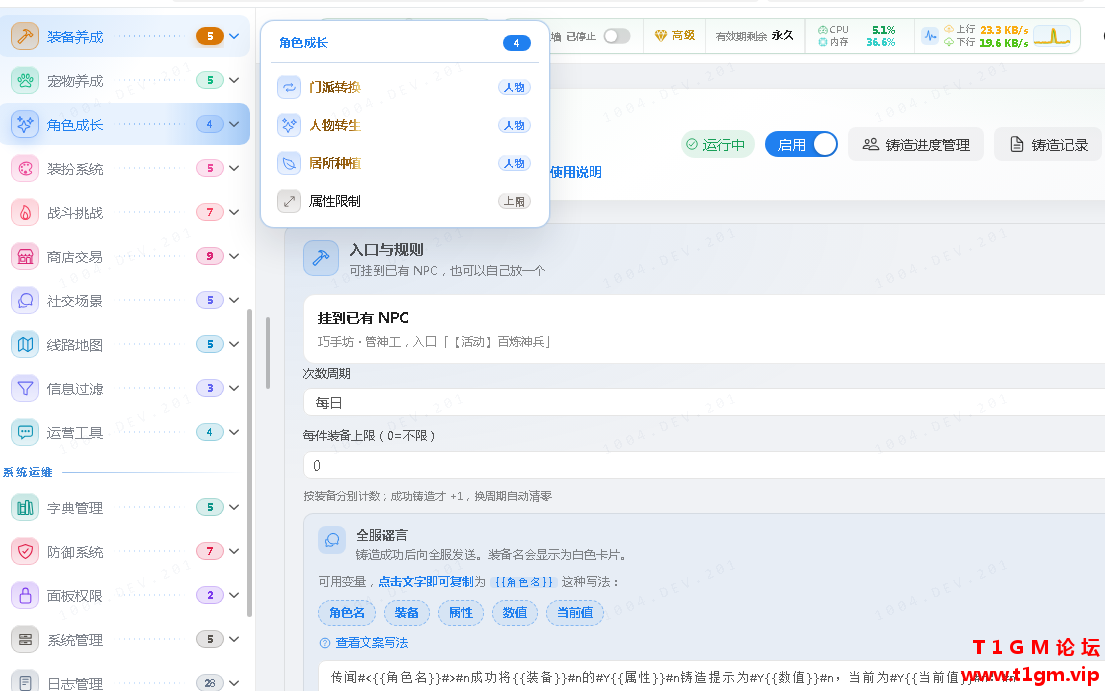Expand the 宠物养成 menu chevron
This screenshot has width=1105, height=691.
coord(234,80)
